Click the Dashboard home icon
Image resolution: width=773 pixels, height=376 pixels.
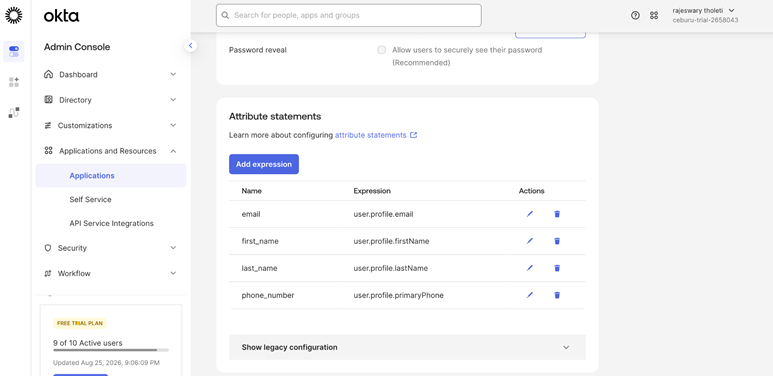point(48,74)
